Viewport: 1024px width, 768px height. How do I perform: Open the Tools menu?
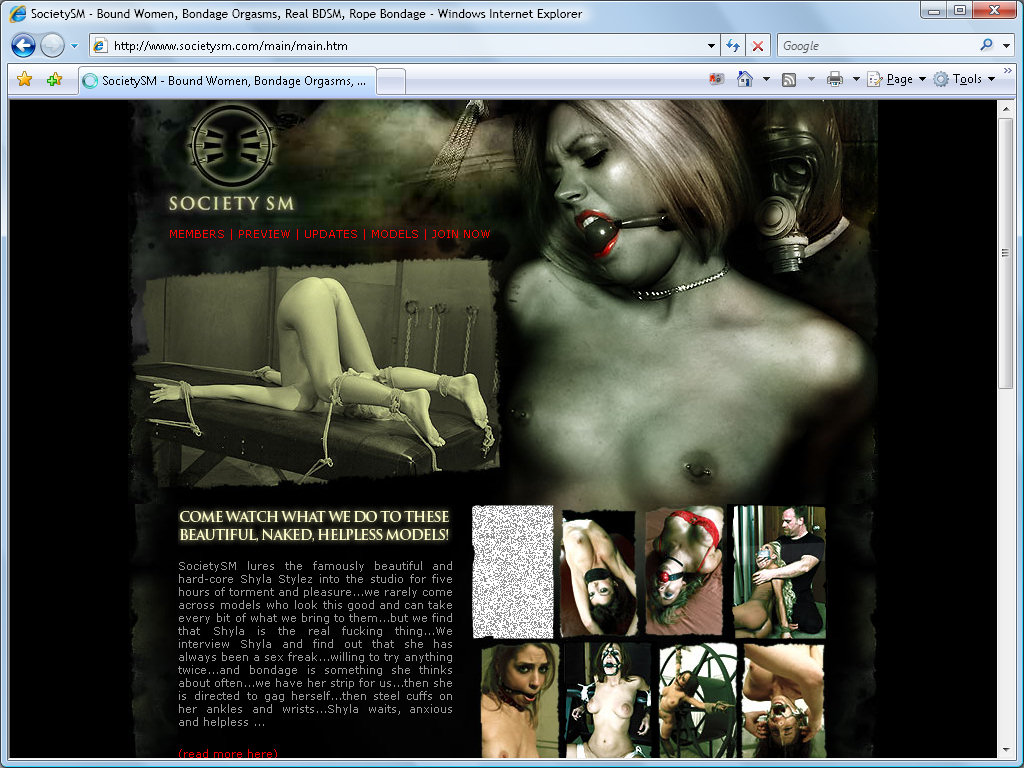tap(964, 79)
